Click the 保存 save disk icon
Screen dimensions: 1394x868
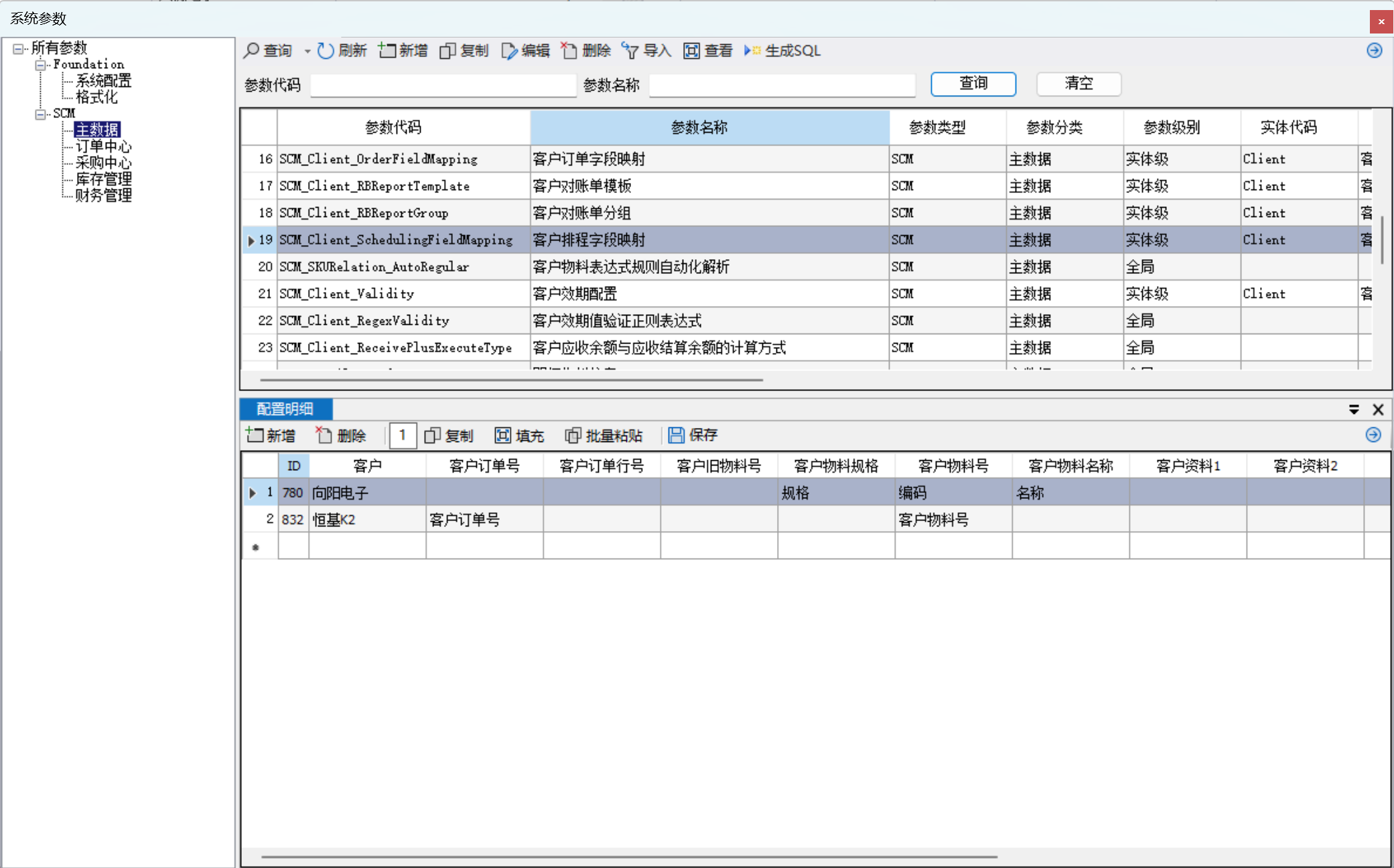click(x=676, y=435)
